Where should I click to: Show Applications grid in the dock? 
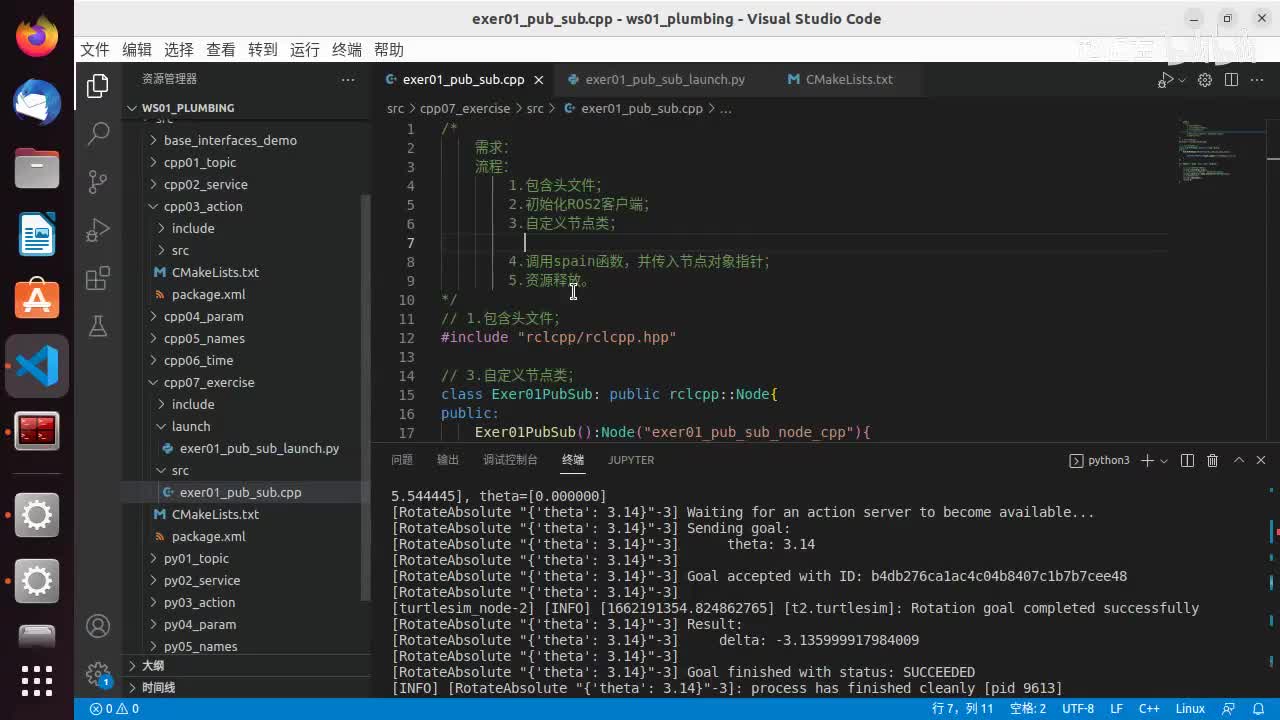(x=37, y=681)
